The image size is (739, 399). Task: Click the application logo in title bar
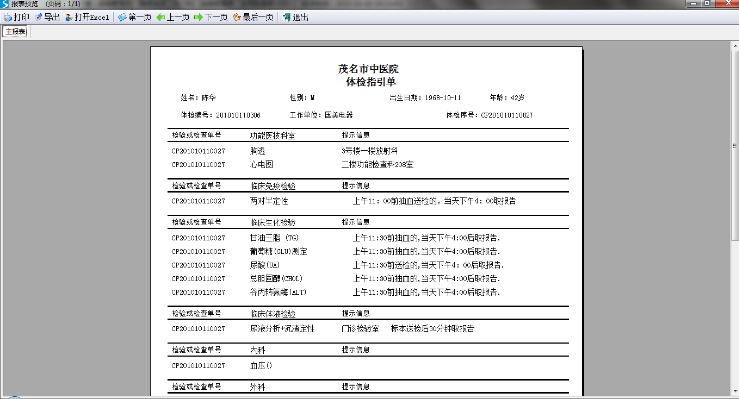pyautogui.click(x=5, y=4)
